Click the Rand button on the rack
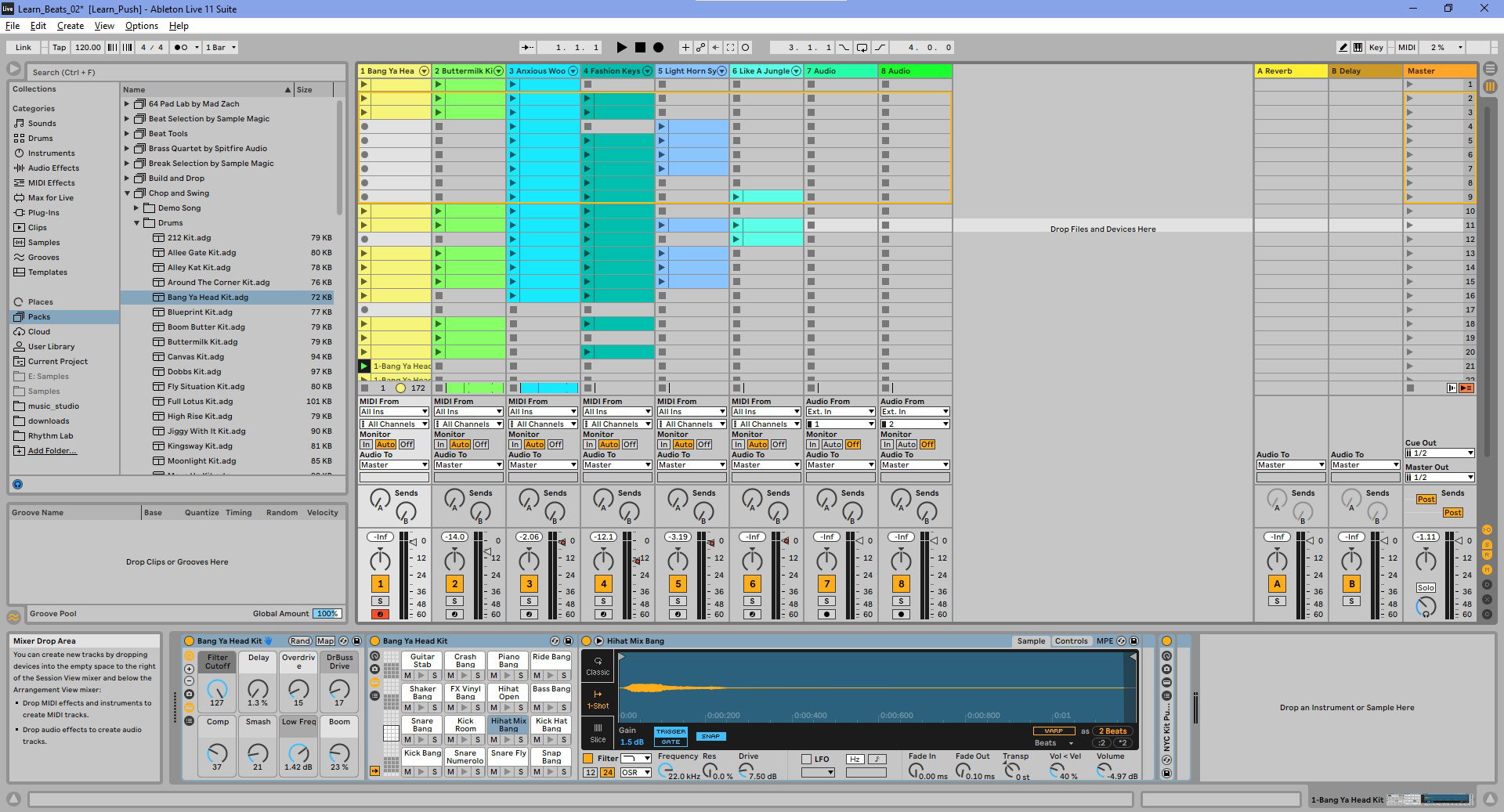Image resolution: width=1504 pixels, height=812 pixels. coord(300,641)
